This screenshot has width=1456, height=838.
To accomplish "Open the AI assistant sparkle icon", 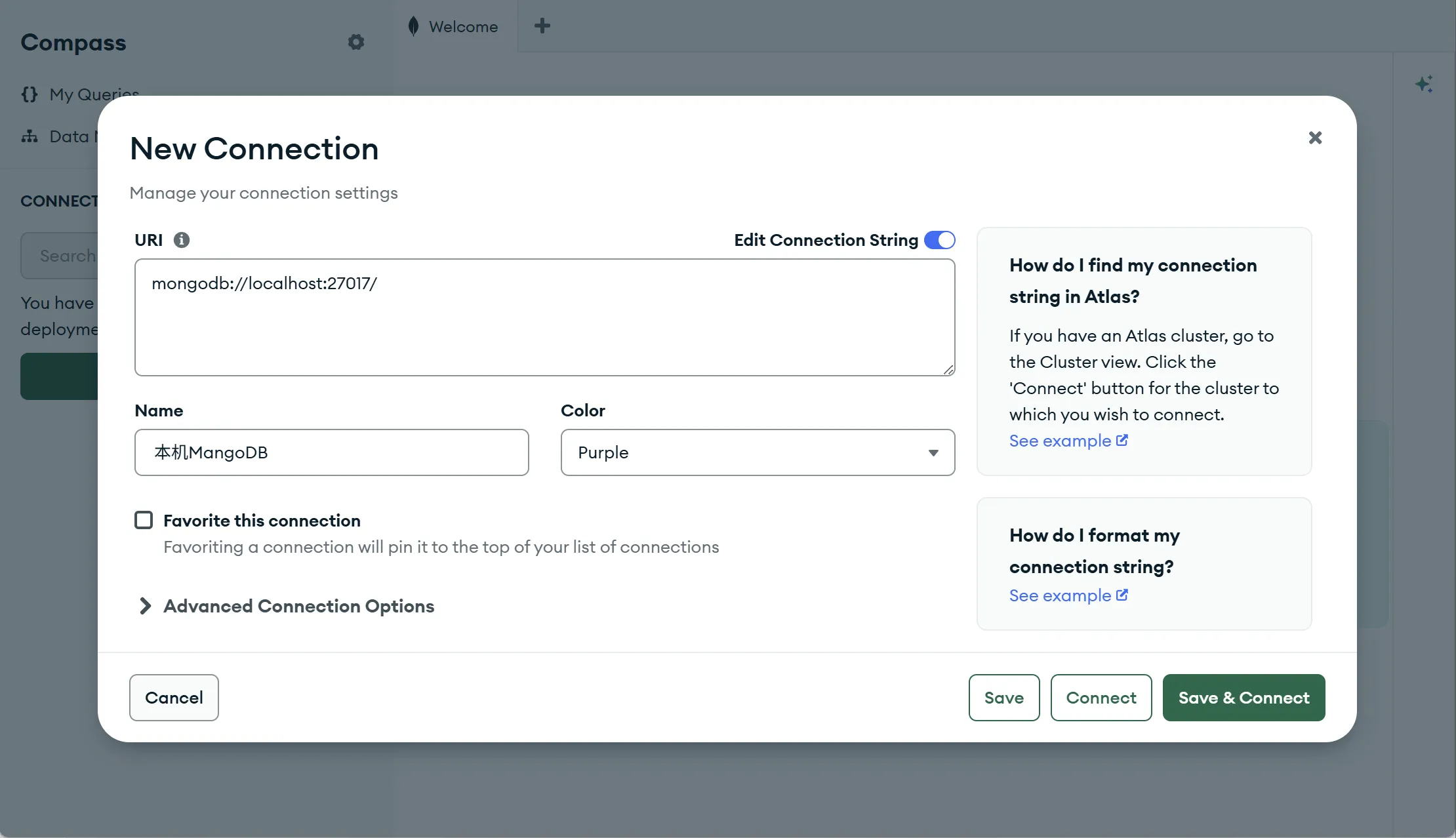I will [1423, 84].
